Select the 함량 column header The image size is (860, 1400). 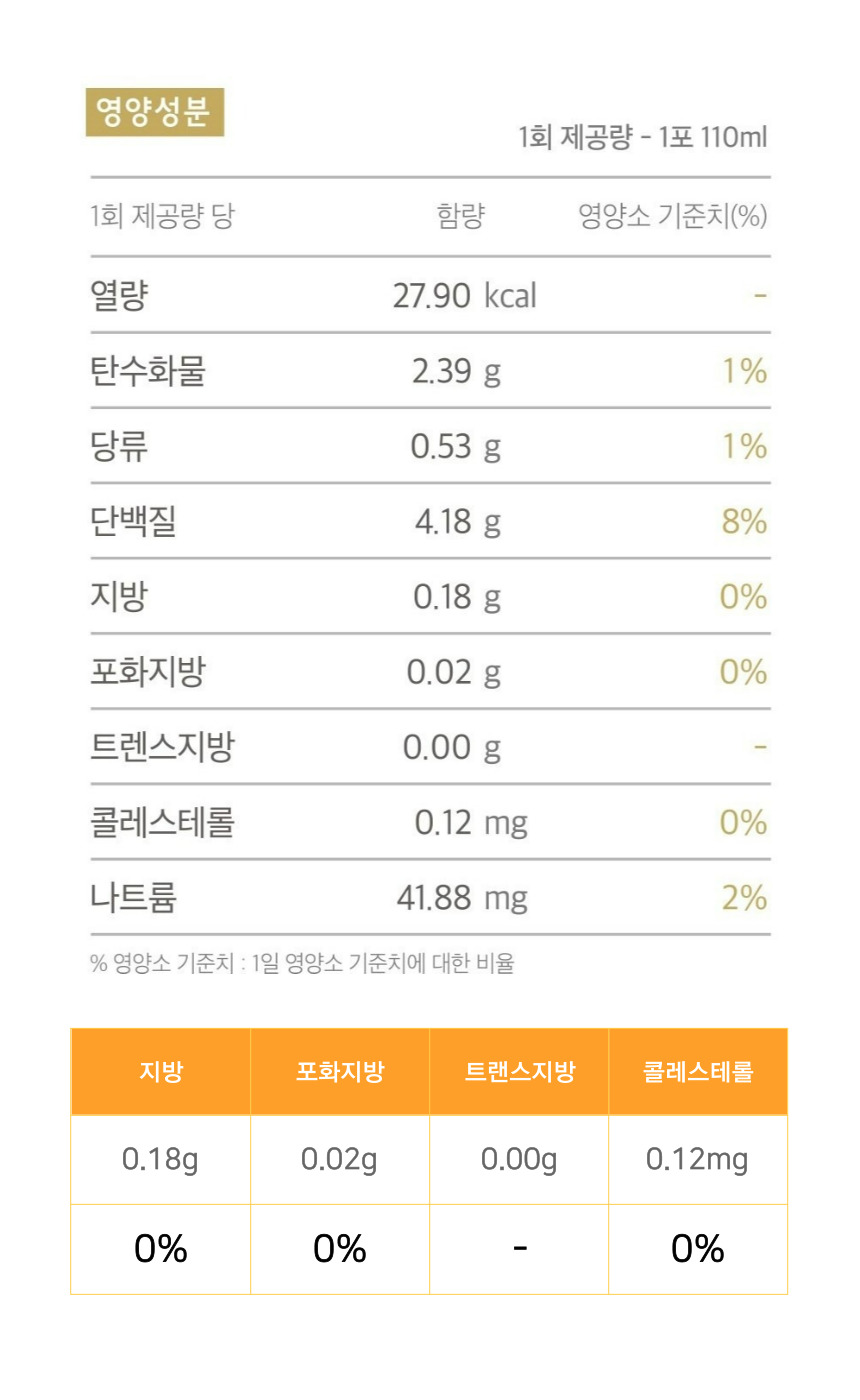[x=460, y=216]
